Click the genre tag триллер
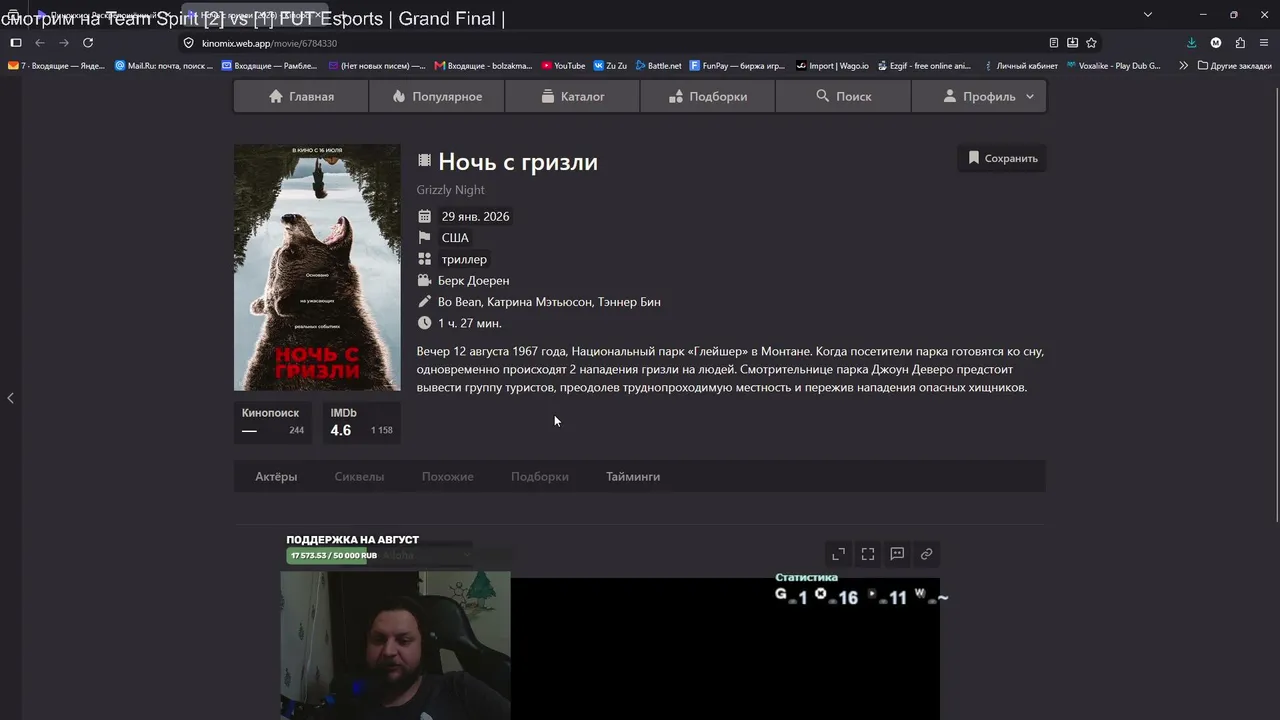Viewport: 1280px width, 720px height. pos(464,259)
